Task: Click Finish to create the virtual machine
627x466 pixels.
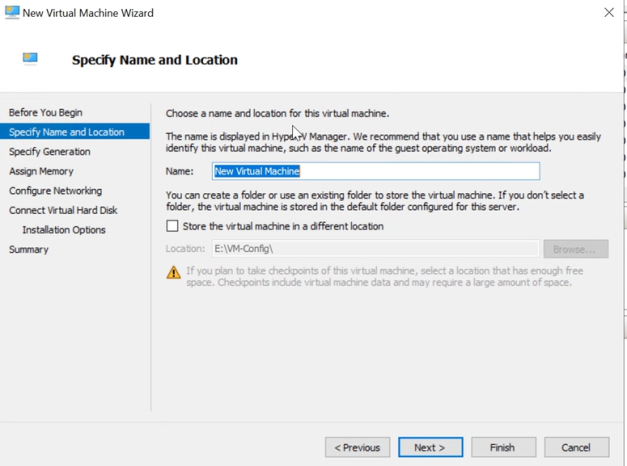Action: 502,447
